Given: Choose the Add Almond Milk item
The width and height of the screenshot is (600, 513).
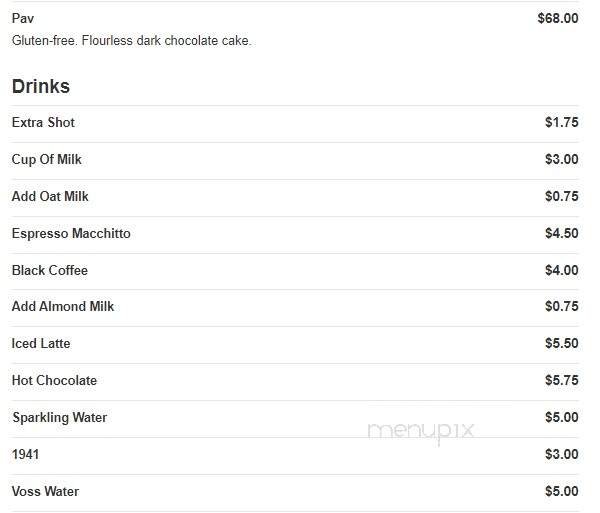Looking at the screenshot, I should [x=63, y=307].
